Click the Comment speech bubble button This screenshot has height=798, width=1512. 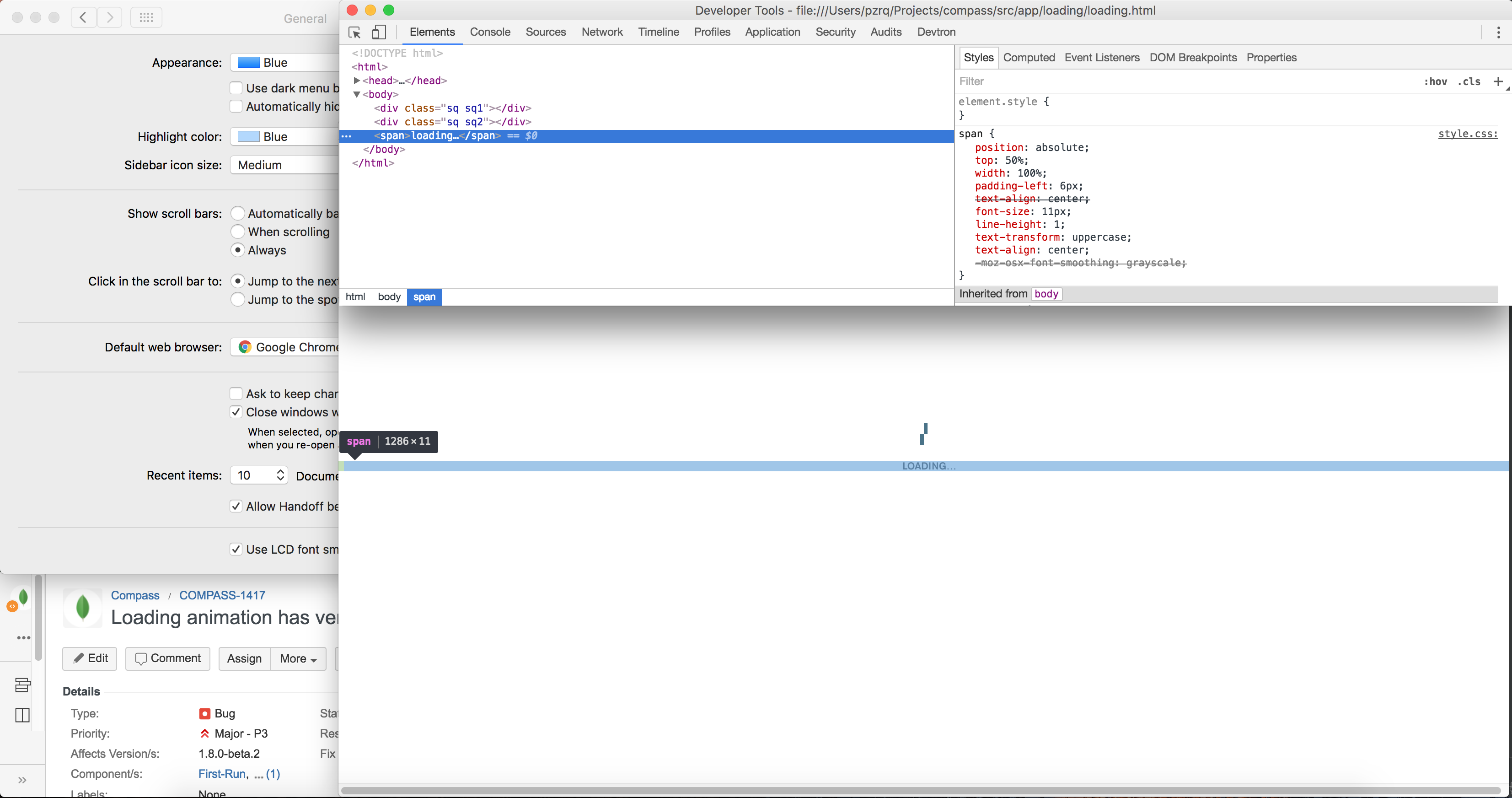168,658
